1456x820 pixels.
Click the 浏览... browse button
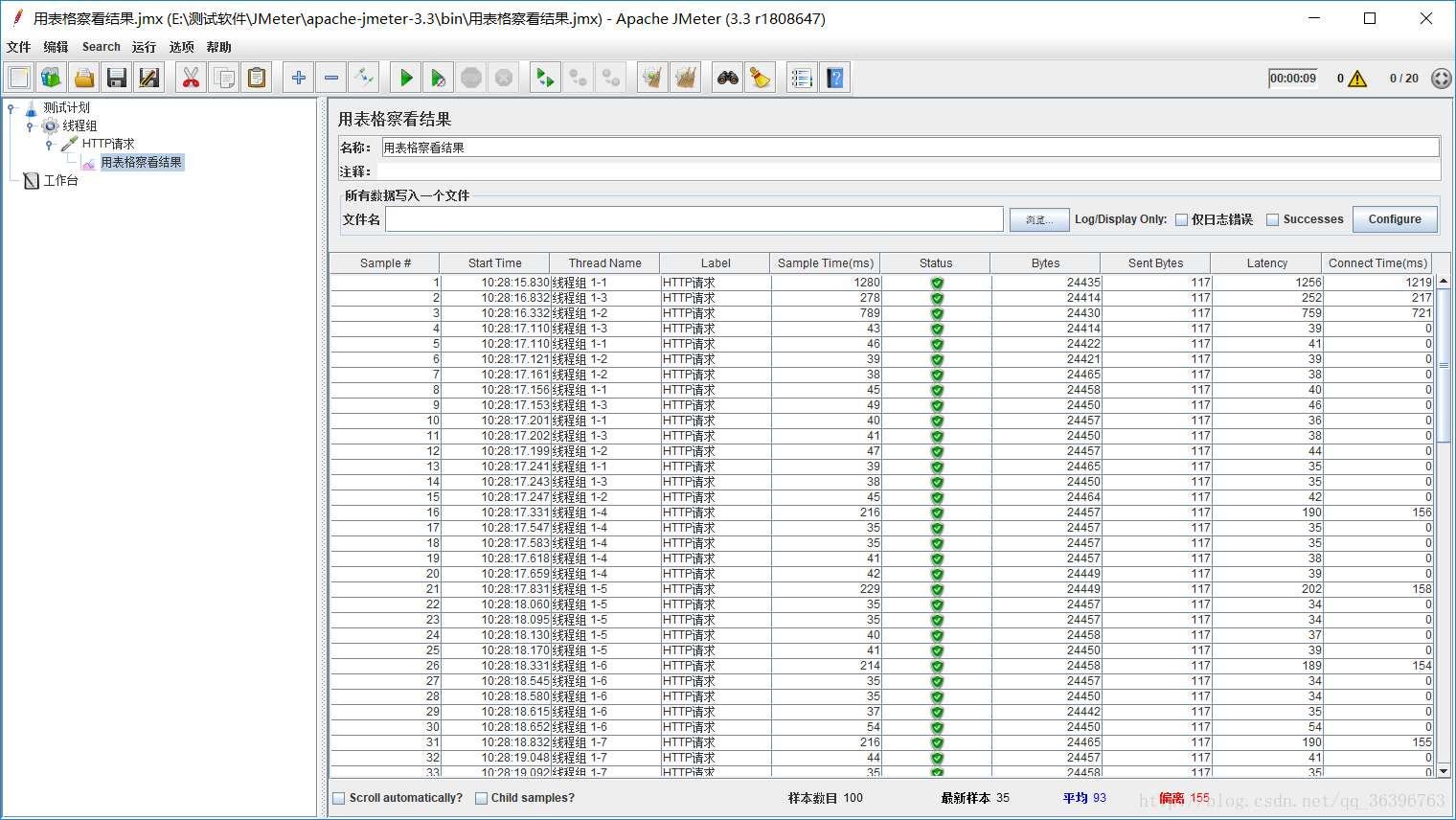point(1039,219)
